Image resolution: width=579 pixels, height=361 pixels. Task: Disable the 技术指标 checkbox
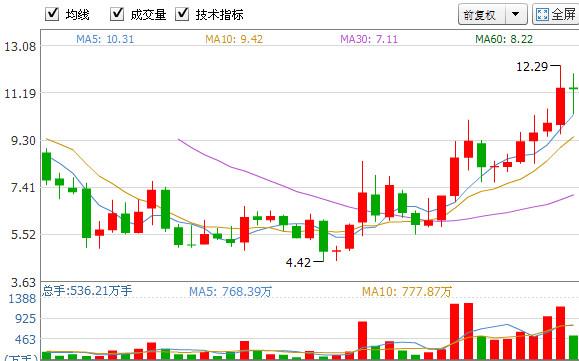click(182, 14)
